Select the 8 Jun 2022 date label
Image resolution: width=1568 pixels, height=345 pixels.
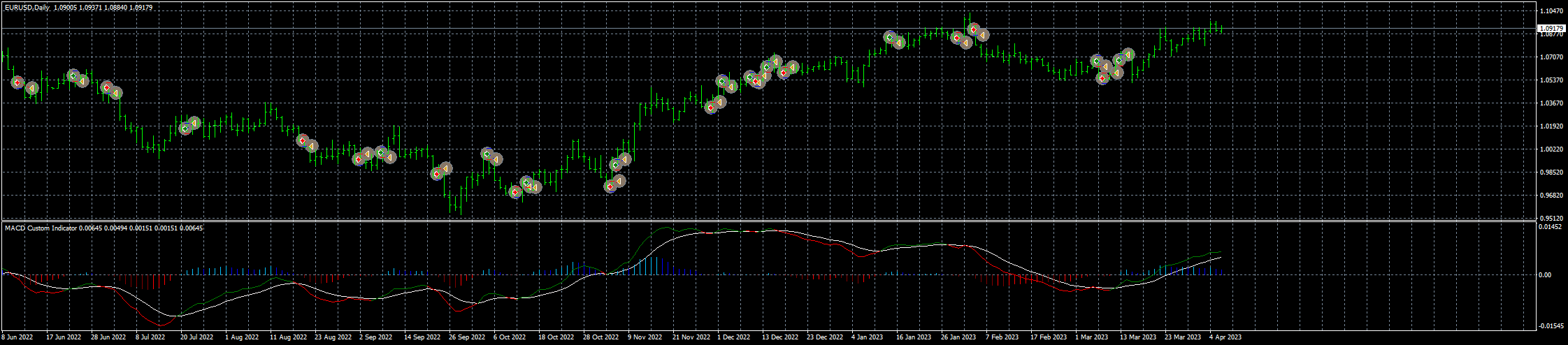[17, 337]
